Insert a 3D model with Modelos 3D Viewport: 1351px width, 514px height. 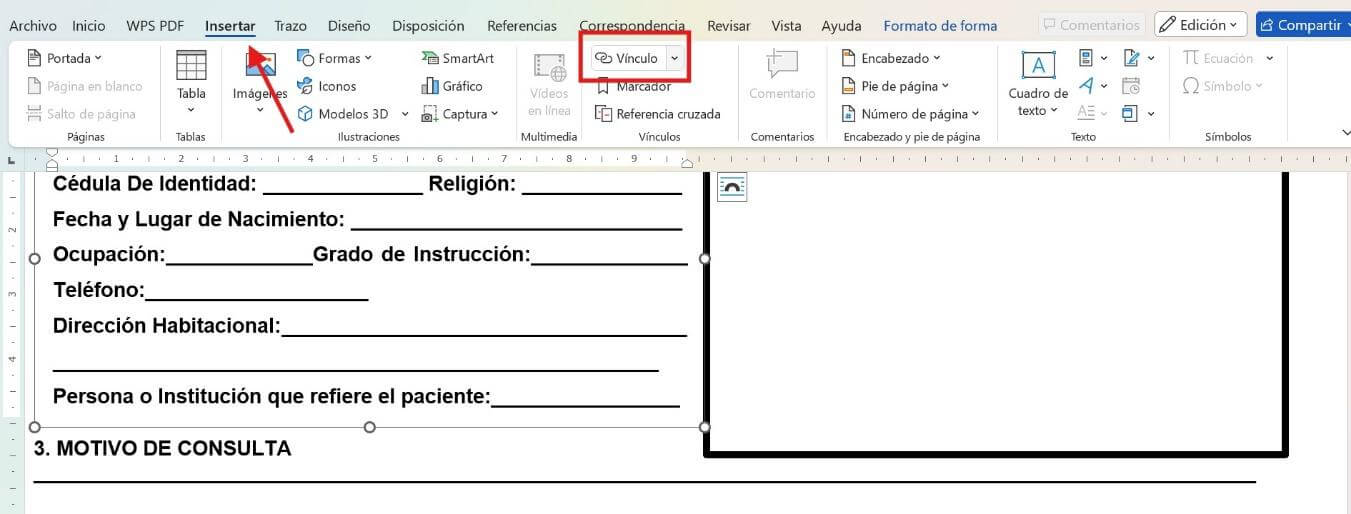(x=344, y=114)
